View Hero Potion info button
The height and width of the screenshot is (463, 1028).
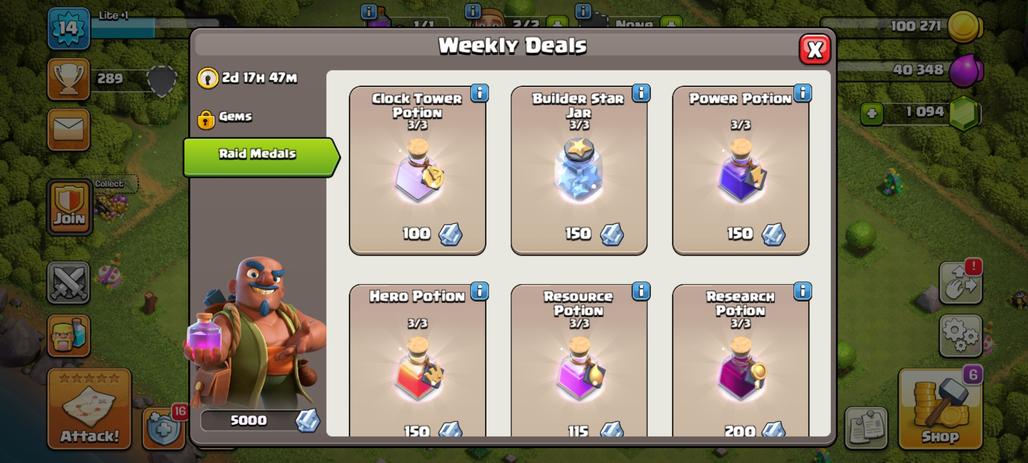[x=479, y=291]
